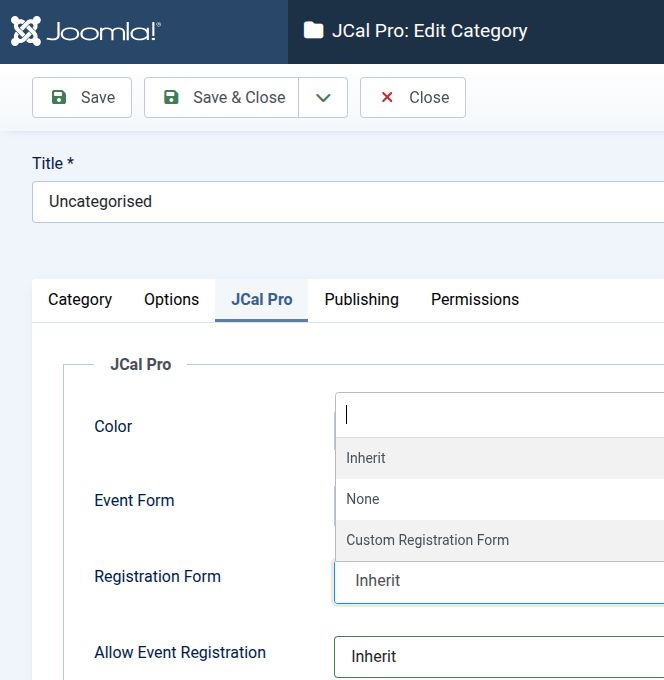Click the Event Form label
This screenshot has width=664, height=680.
tap(134, 501)
